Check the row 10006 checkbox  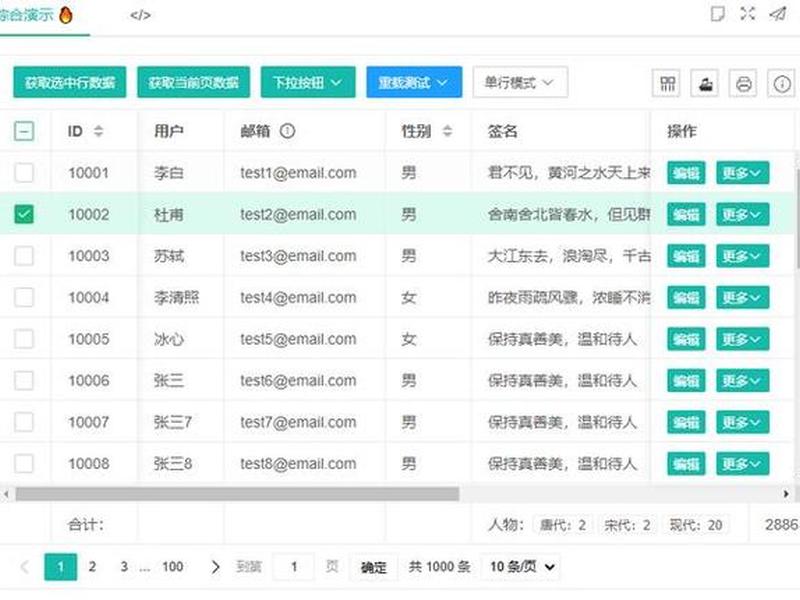(24, 381)
